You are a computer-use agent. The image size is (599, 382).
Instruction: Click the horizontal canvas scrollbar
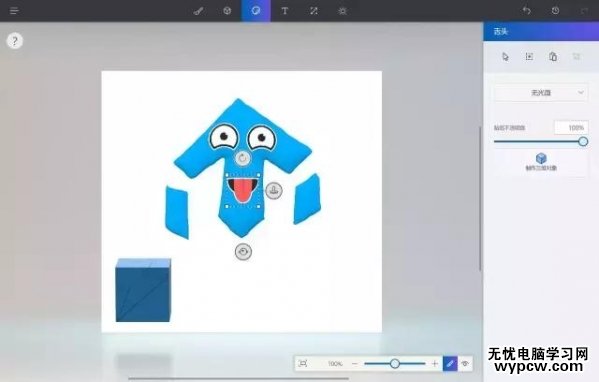238,379
